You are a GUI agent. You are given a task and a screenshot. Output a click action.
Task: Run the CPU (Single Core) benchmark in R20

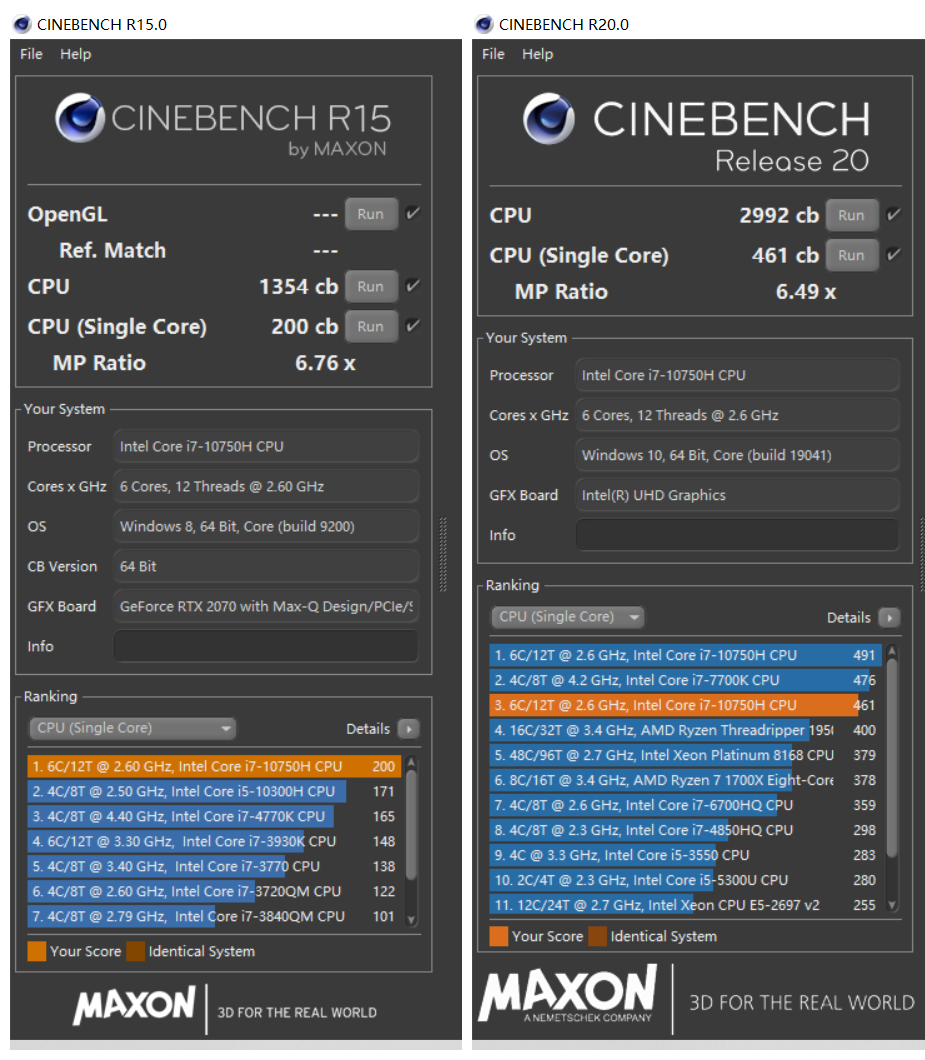(x=851, y=256)
